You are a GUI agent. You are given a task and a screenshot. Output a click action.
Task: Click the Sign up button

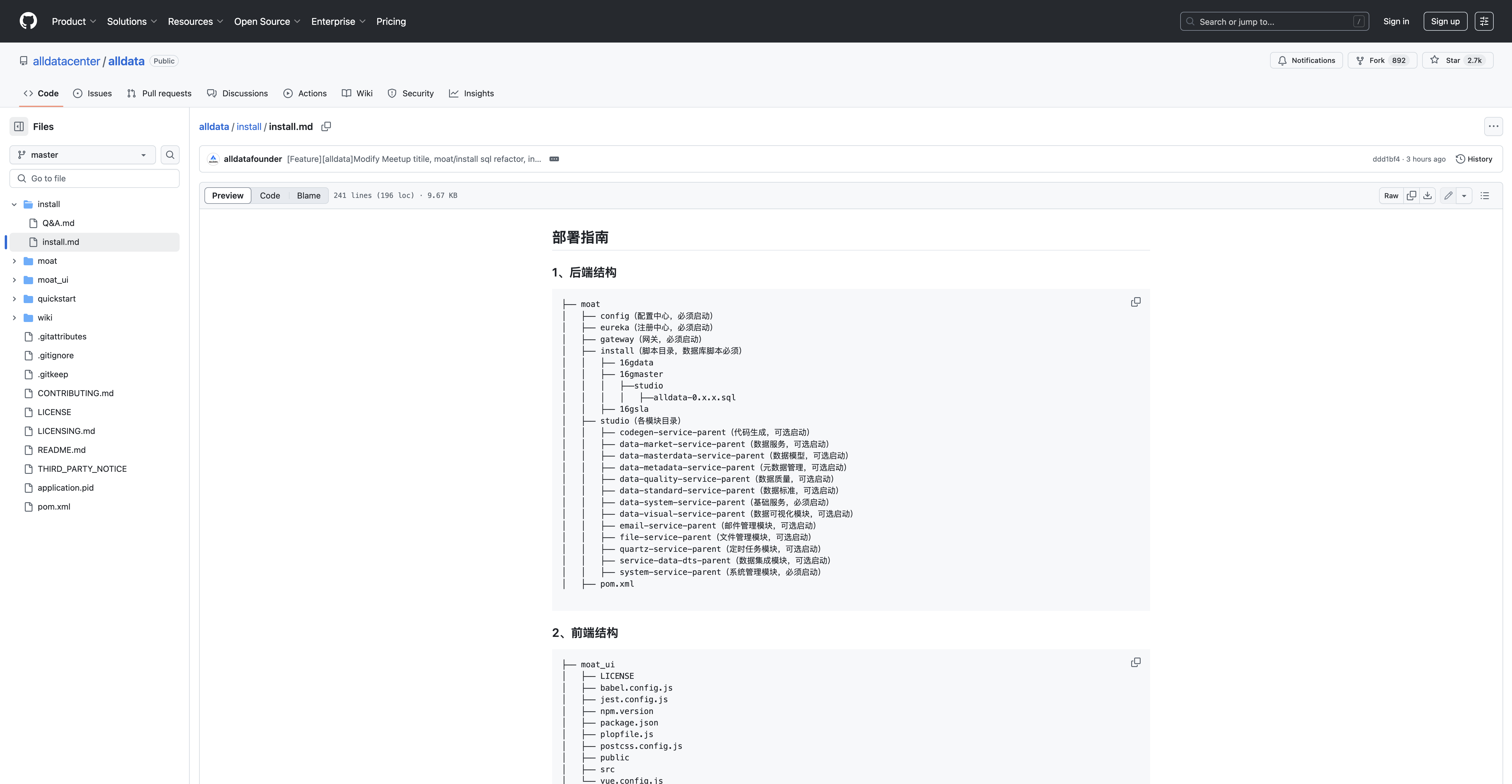tap(1445, 21)
